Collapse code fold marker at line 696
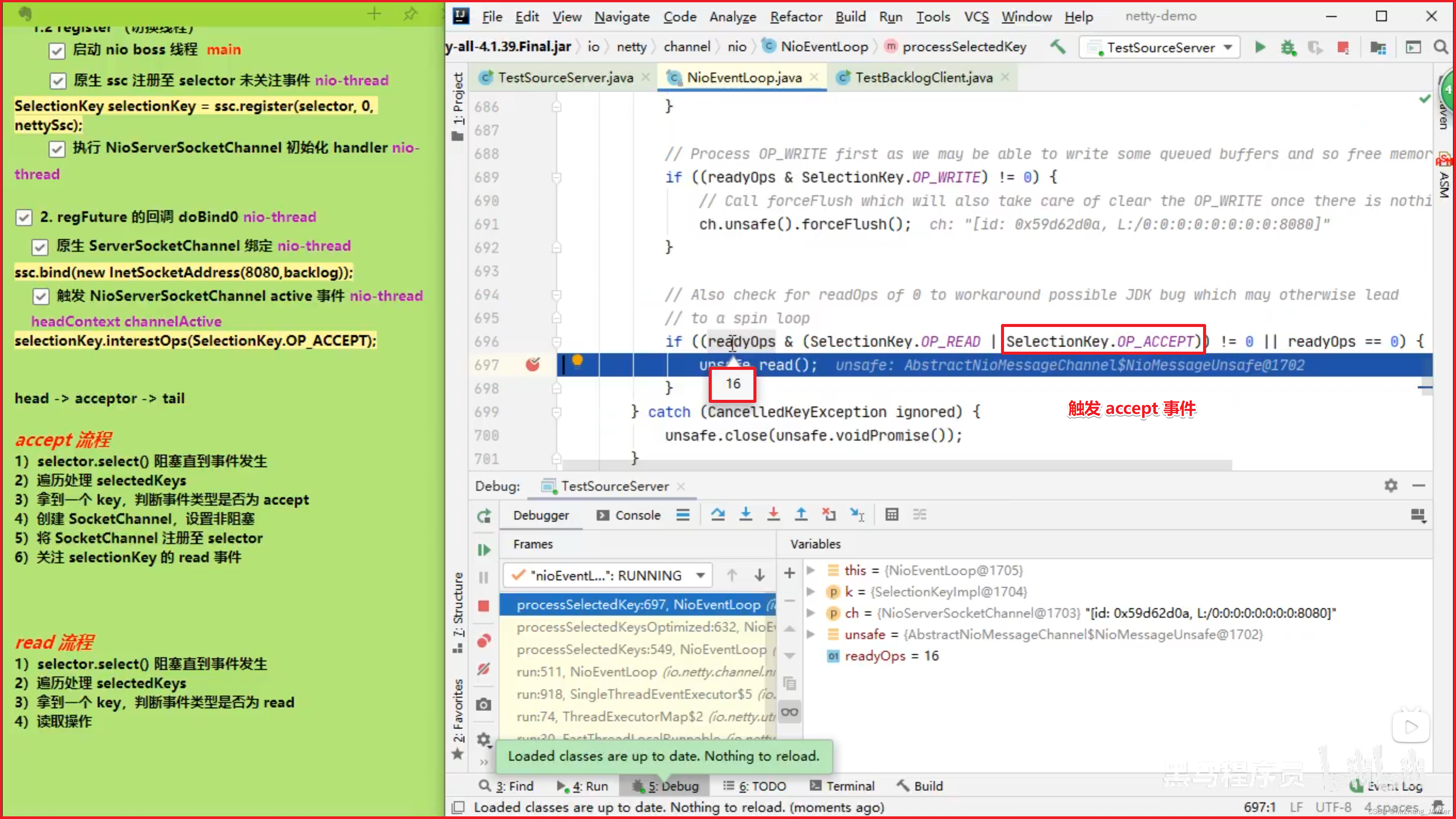The height and width of the screenshot is (819, 1456). [x=557, y=342]
